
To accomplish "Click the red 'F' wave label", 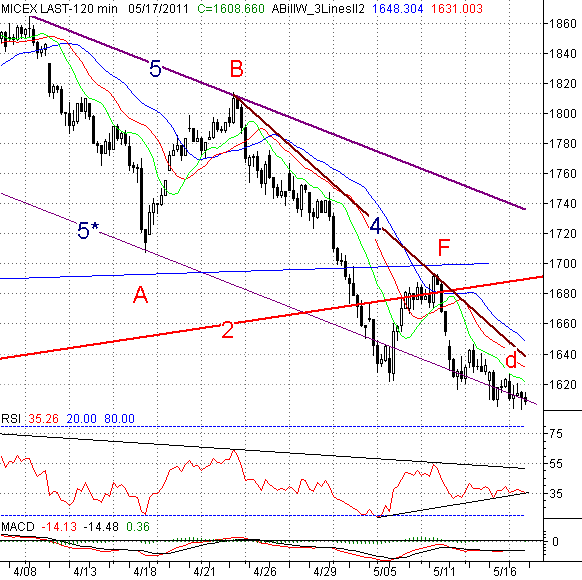I will pyautogui.click(x=444, y=248).
